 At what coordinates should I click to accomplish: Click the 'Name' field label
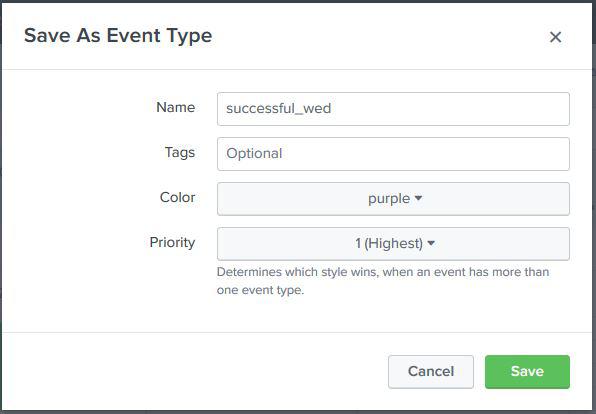tap(176, 107)
